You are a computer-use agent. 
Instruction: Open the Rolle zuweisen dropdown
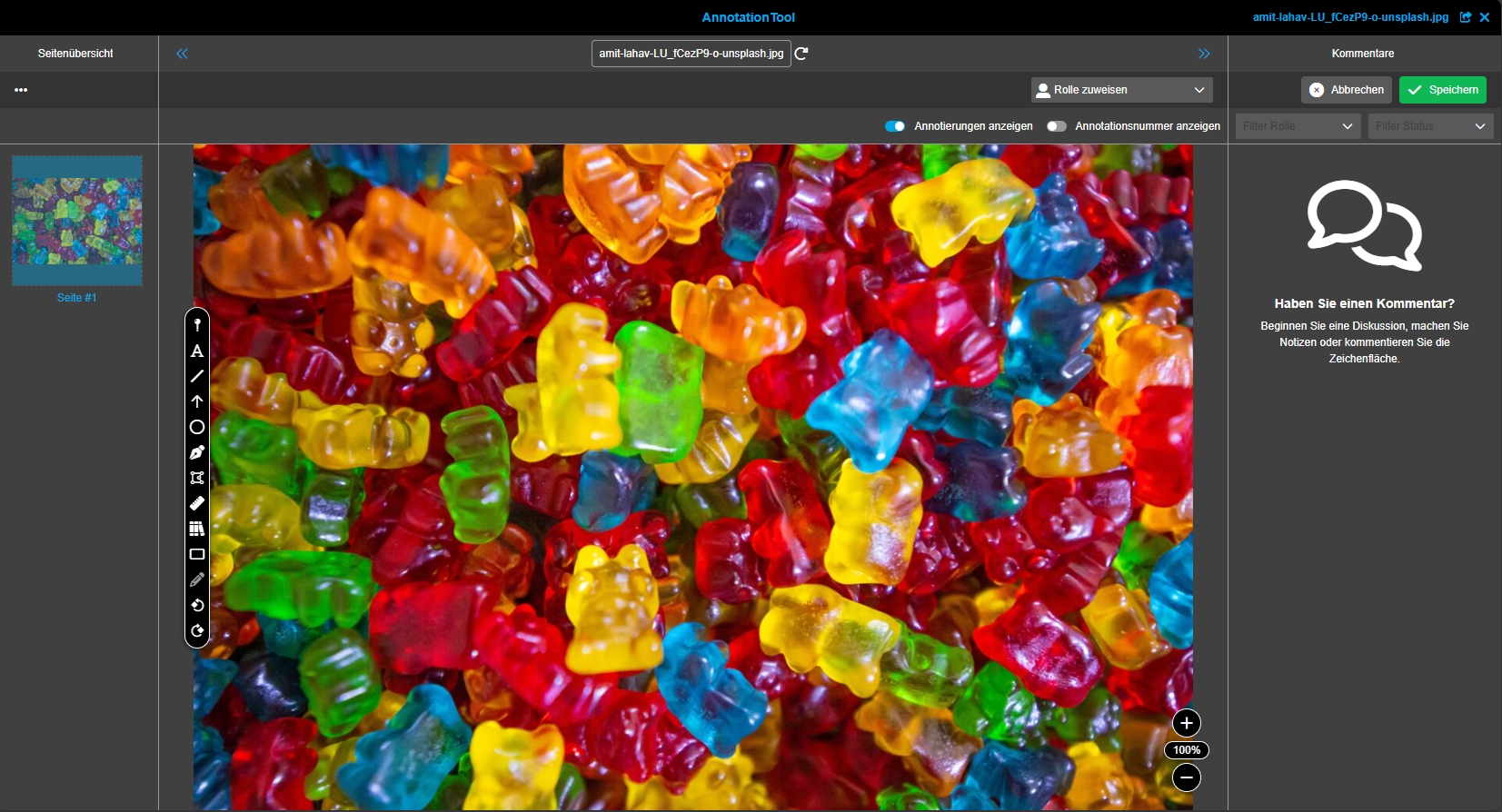(1121, 90)
